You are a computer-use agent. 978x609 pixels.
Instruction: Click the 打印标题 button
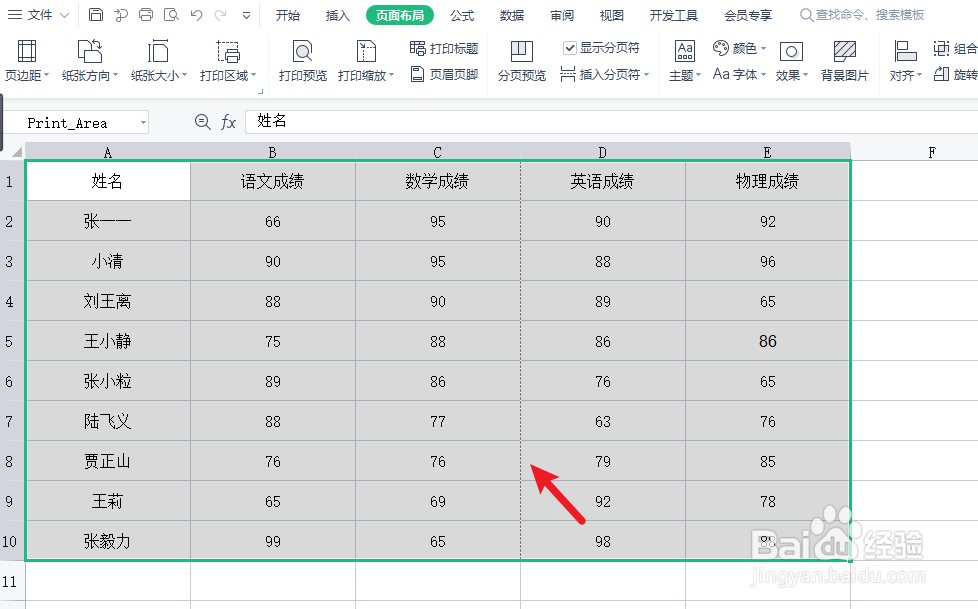point(444,48)
